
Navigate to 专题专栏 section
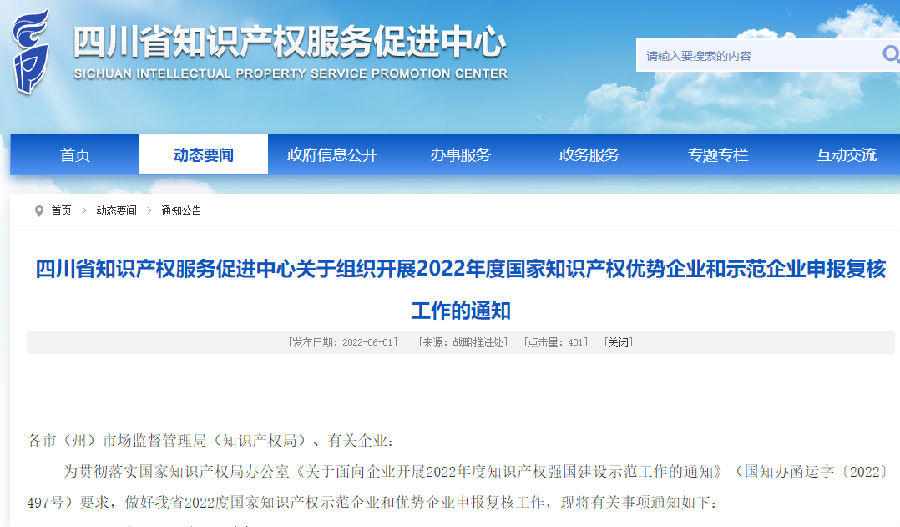[x=717, y=155]
